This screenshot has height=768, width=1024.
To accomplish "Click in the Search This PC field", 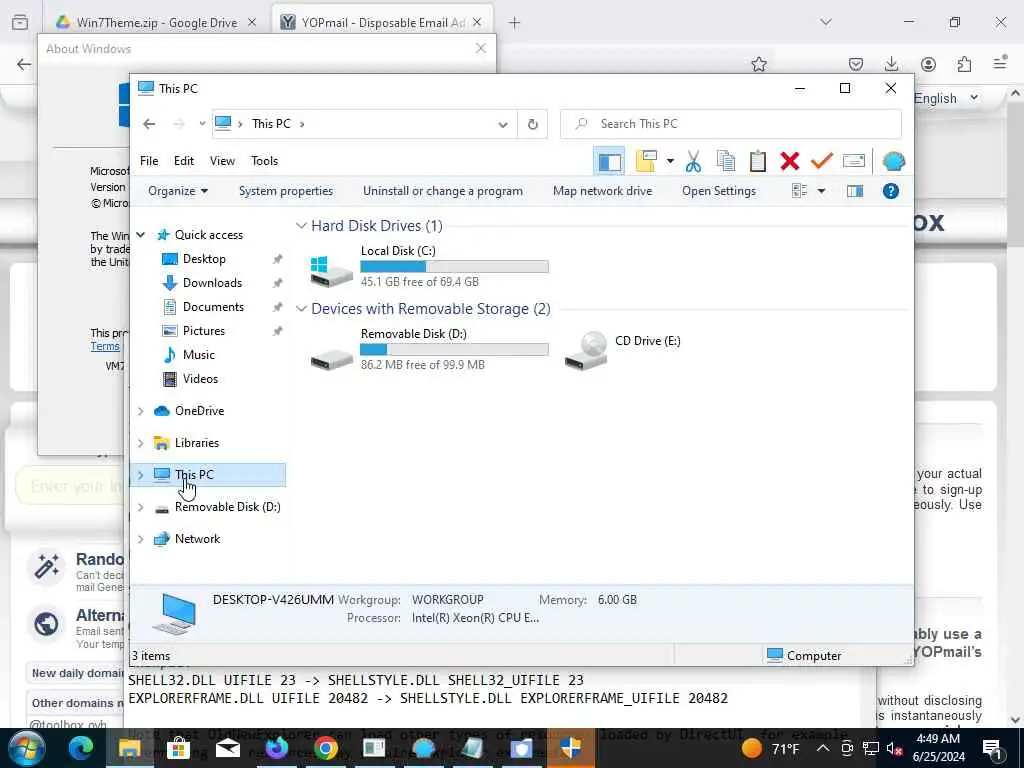I will [731, 124].
